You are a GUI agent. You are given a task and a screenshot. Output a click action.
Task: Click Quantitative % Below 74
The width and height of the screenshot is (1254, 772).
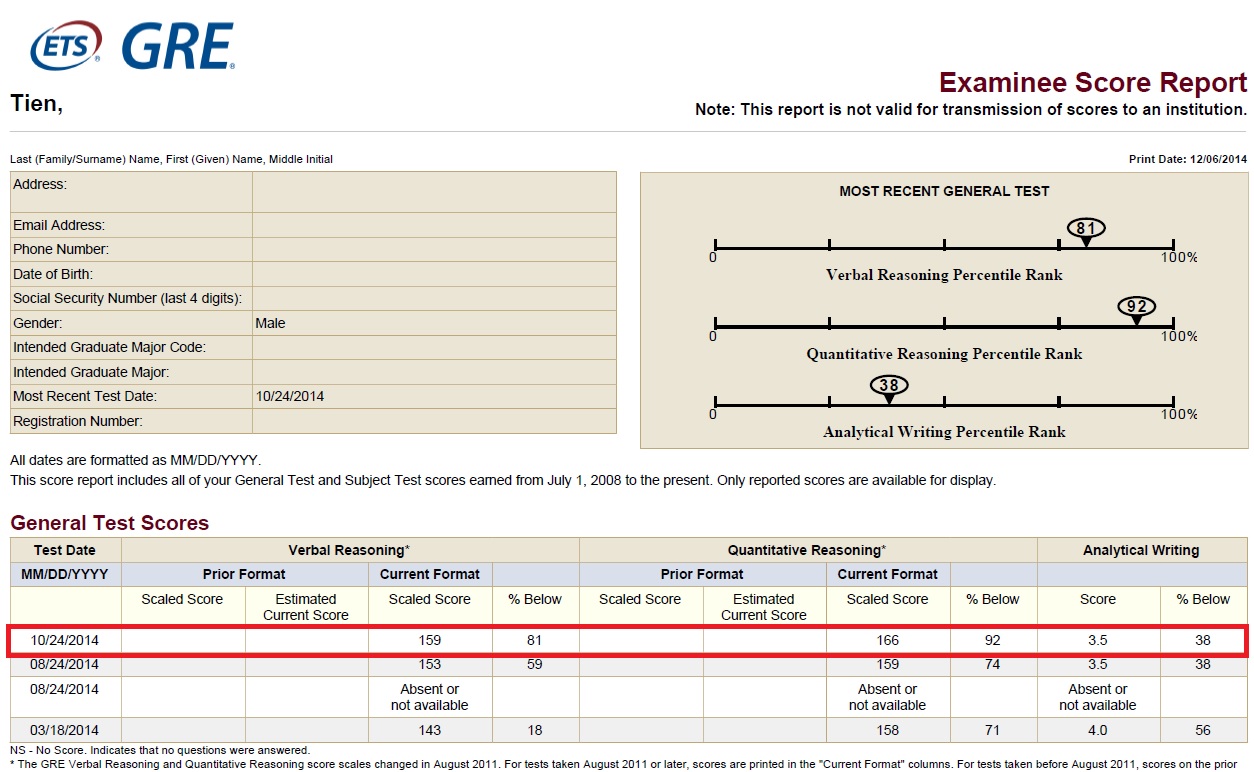993,664
